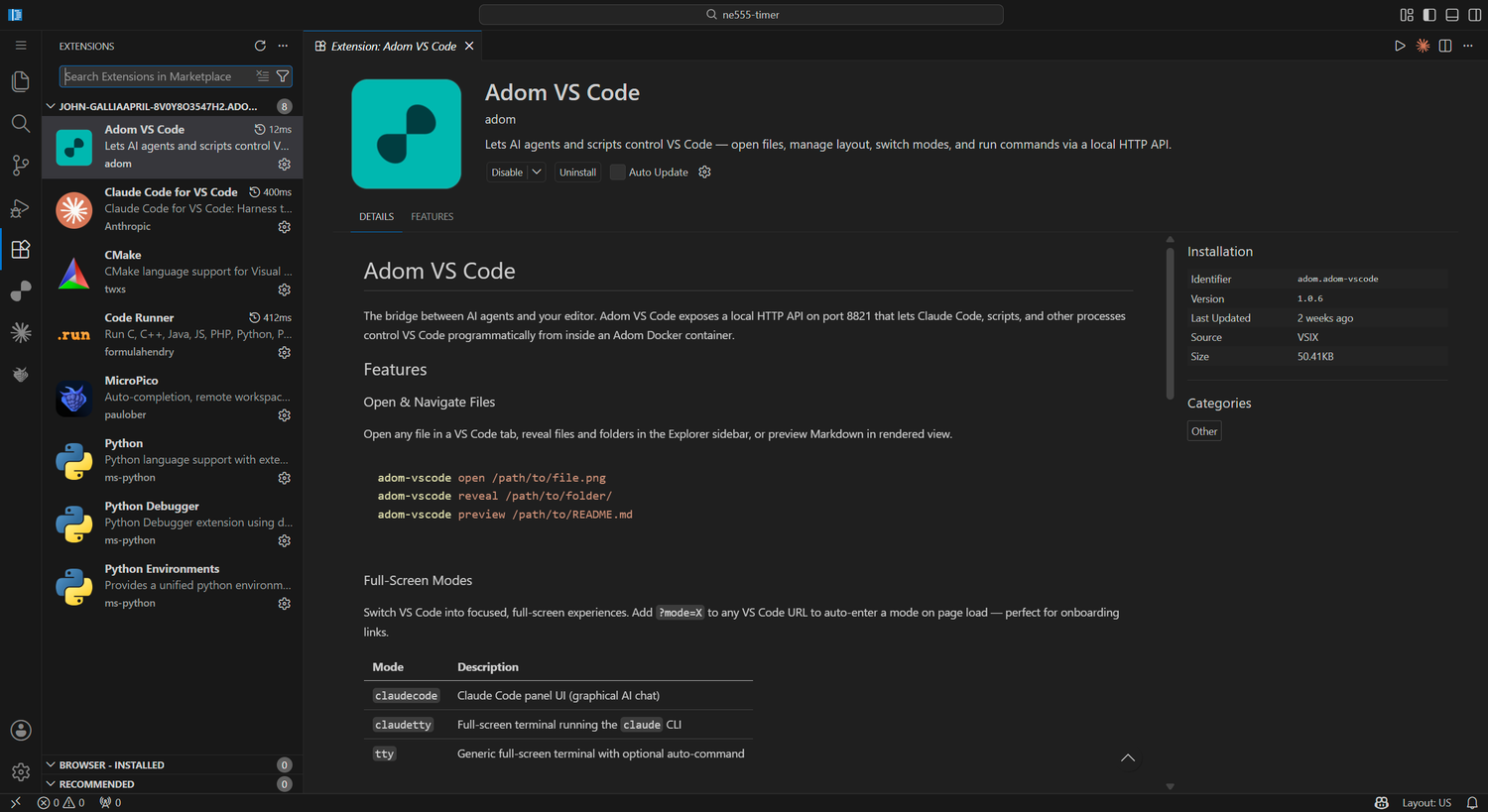Click the Adom VS Code large logo
Image resolution: width=1488 pixels, height=812 pixels.
pyautogui.click(x=407, y=134)
